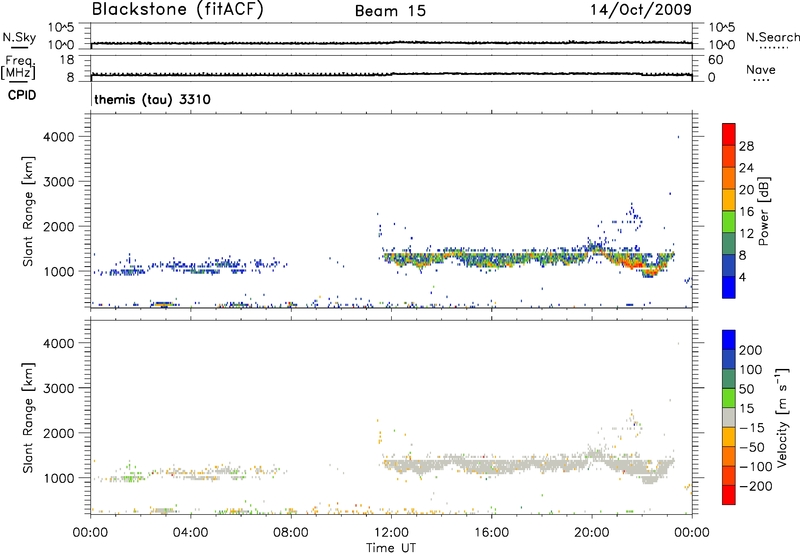
Task: Click the 28 label on the power colorbar
Action: point(746,146)
